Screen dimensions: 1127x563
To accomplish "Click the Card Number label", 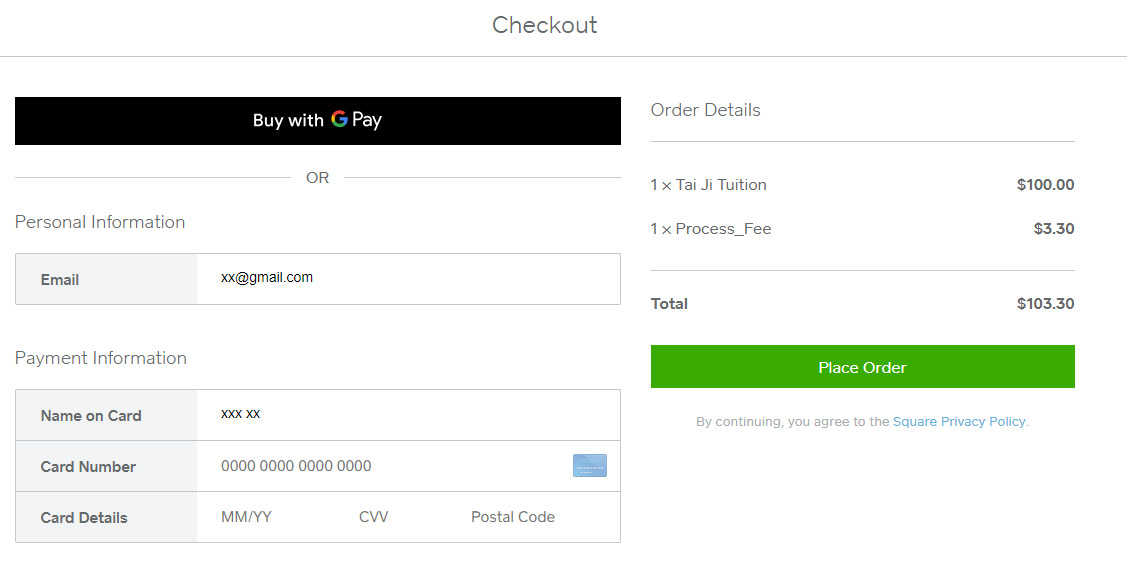I will (x=88, y=467).
